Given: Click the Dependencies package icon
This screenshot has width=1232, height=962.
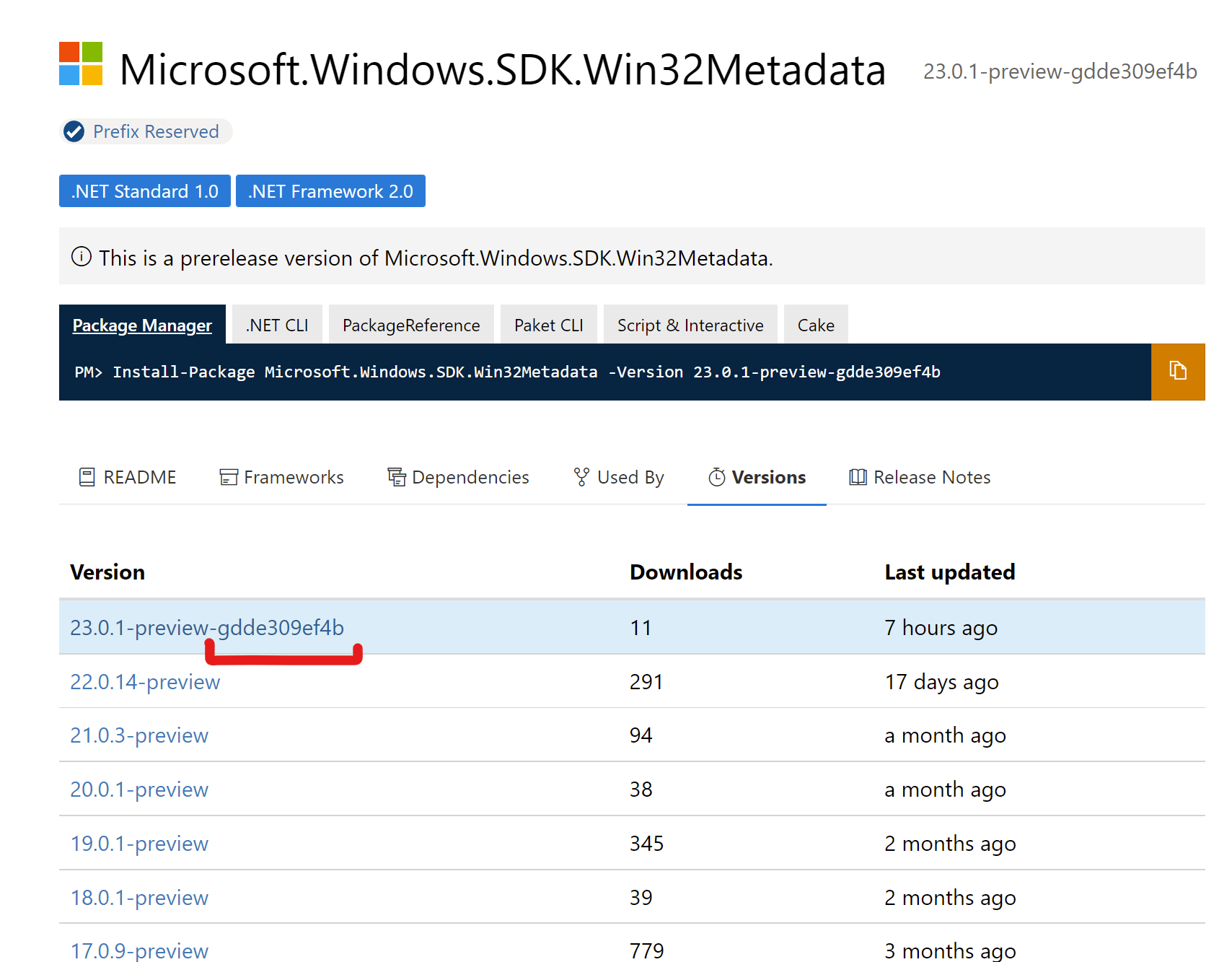Looking at the screenshot, I should tap(397, 476).
